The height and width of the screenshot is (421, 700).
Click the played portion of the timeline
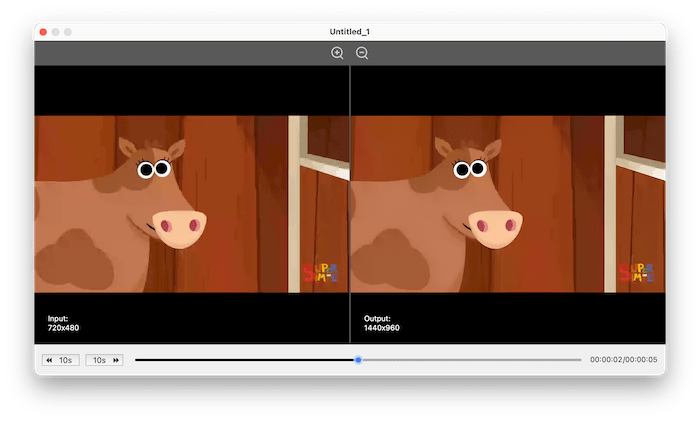pyautogui.click(x=245, y=360)
